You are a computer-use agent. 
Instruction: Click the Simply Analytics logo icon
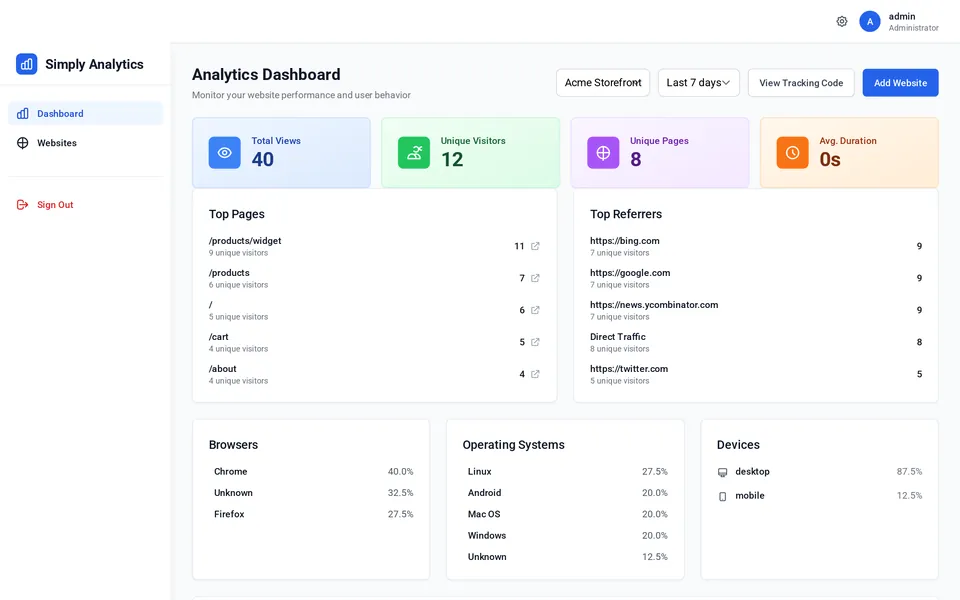click(x=26, y=64)
